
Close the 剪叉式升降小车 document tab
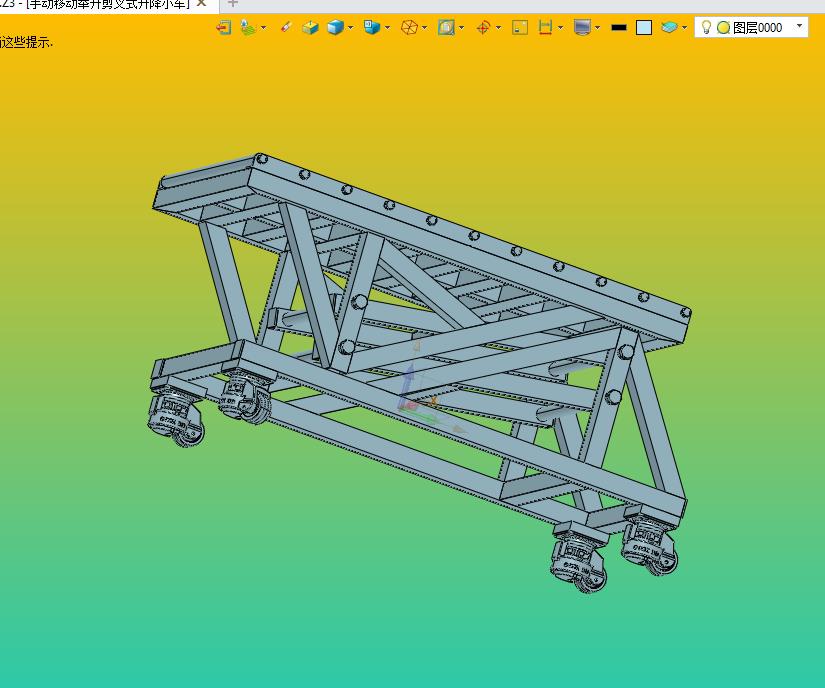pyautogui.click(x=201, y=3)
